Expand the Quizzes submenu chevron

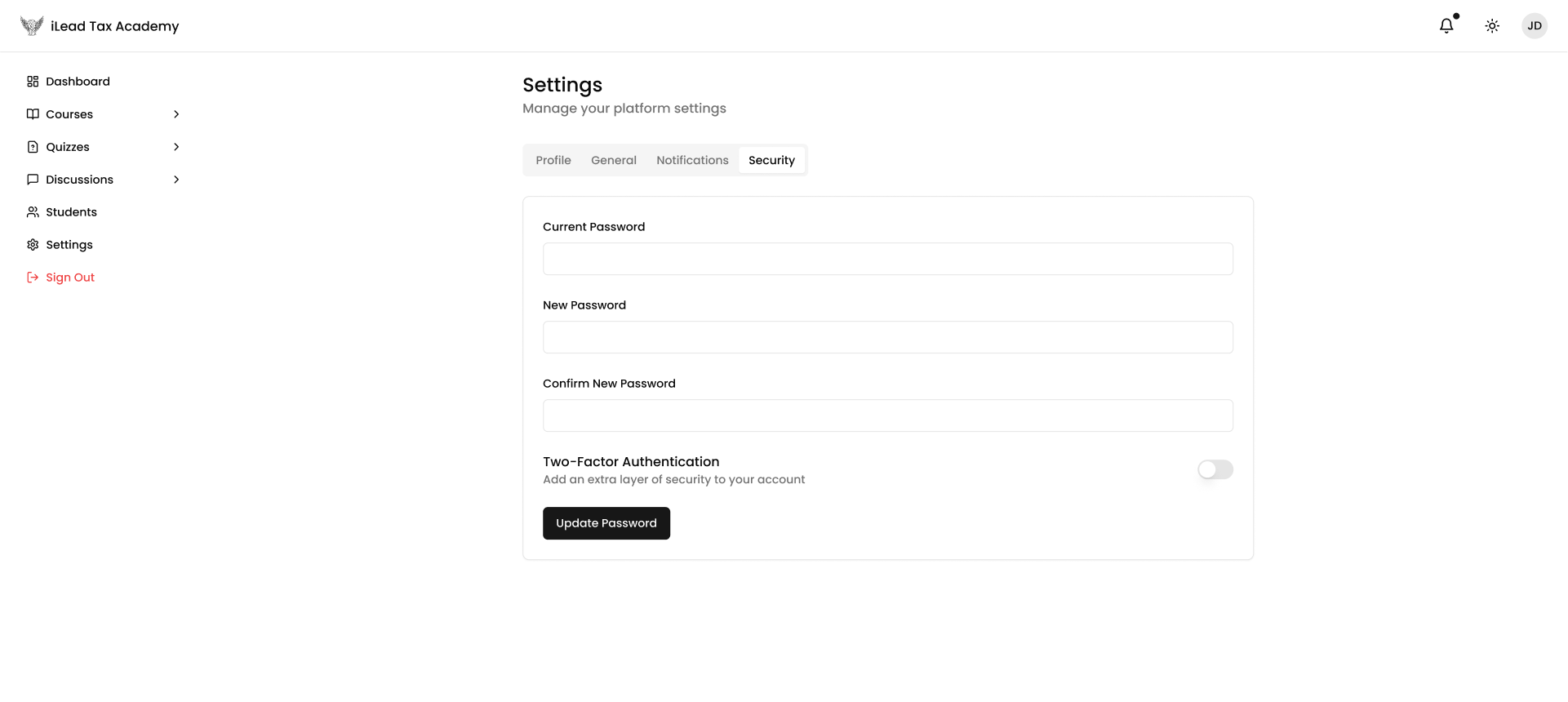coord(176,147)
